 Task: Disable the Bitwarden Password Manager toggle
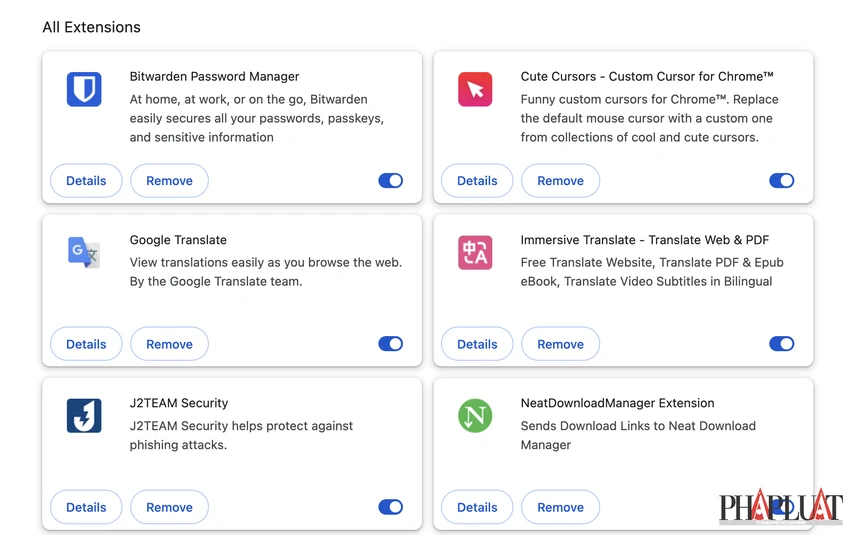point(391,181)
